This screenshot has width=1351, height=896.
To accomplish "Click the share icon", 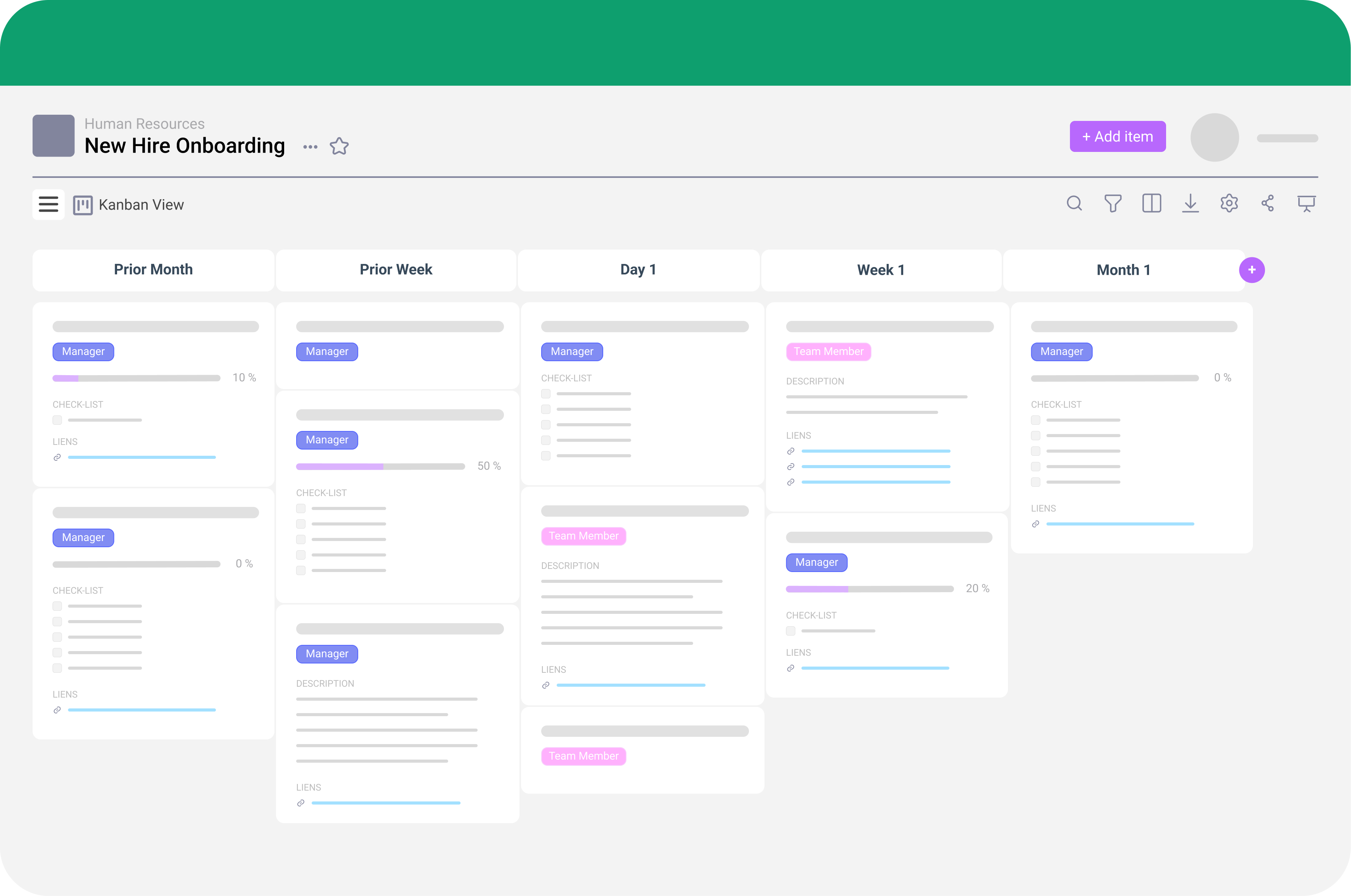I will (1268, 203).
